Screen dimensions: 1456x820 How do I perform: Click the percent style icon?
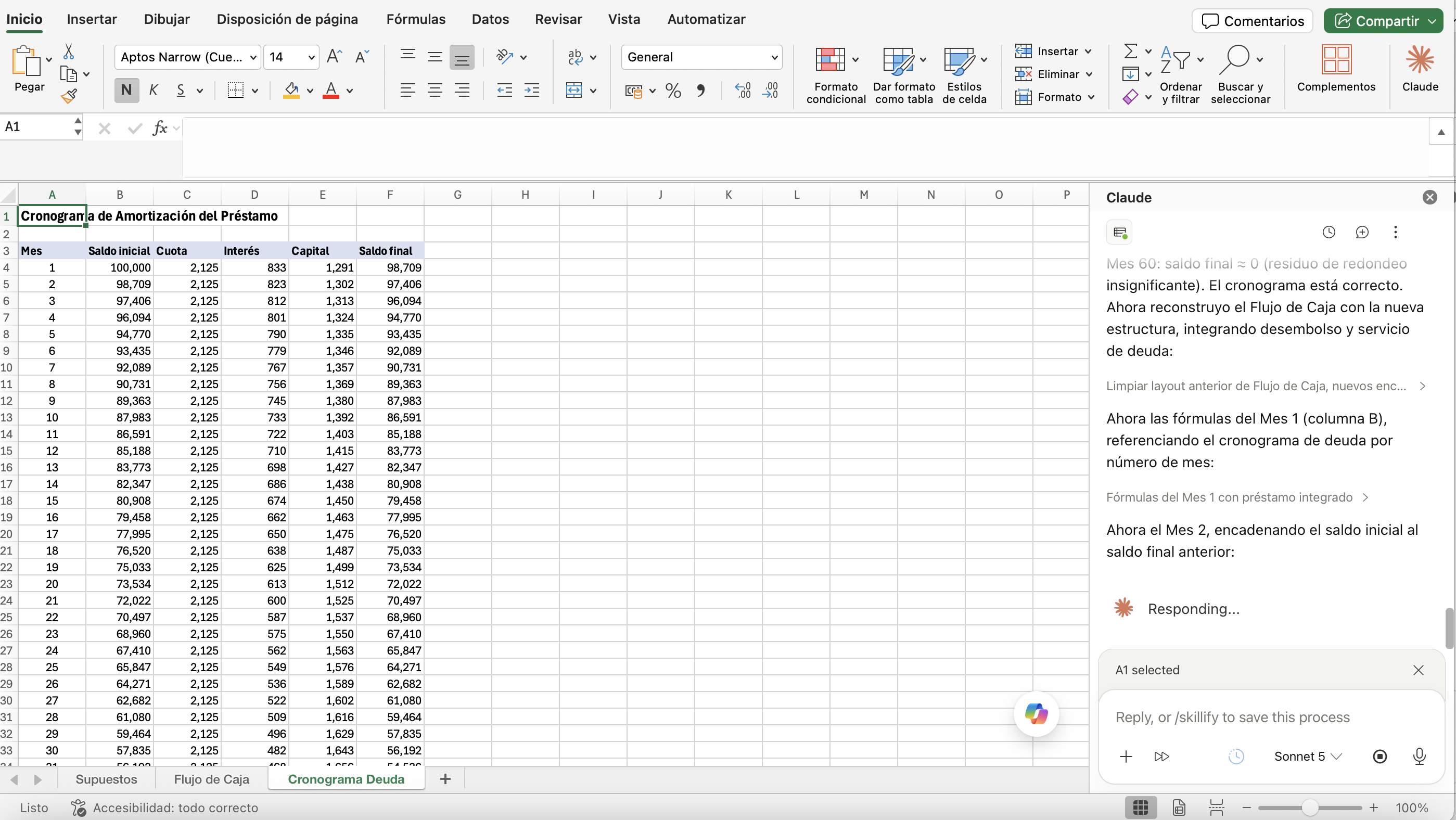click(x=673, y=91)
